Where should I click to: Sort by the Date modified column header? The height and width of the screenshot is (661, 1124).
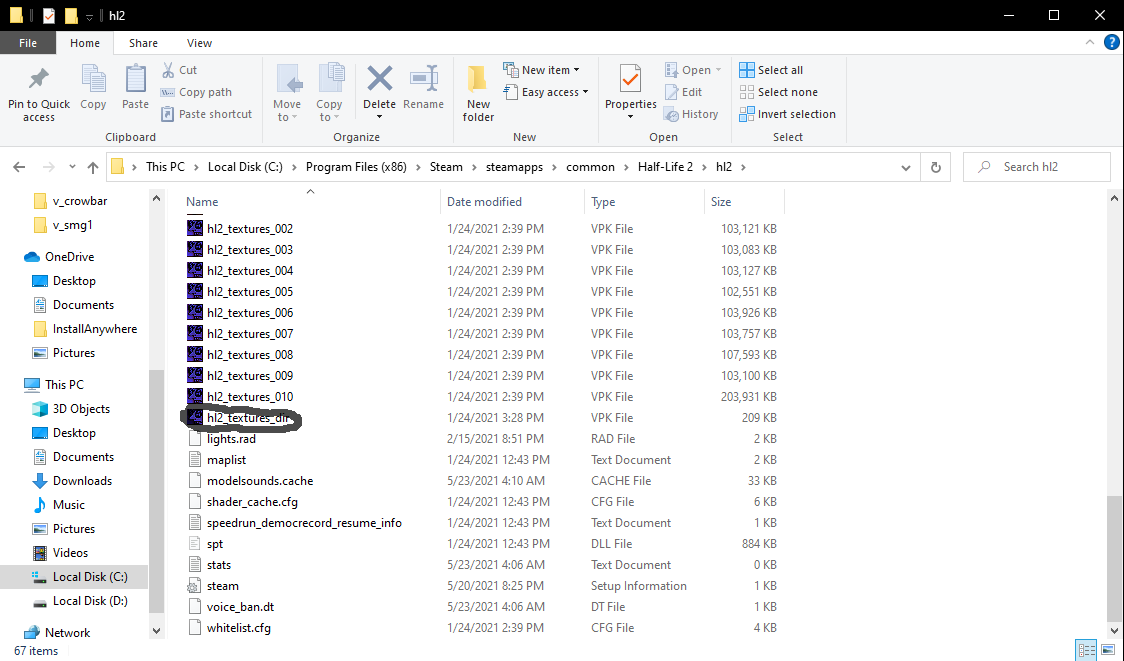tap(484, 202)
